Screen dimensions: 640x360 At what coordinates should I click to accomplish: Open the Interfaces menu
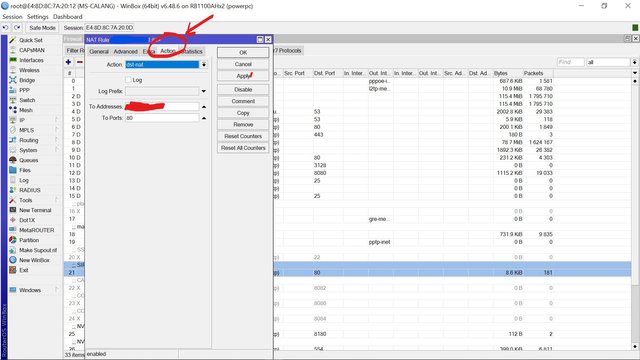[x=31, y=60]
